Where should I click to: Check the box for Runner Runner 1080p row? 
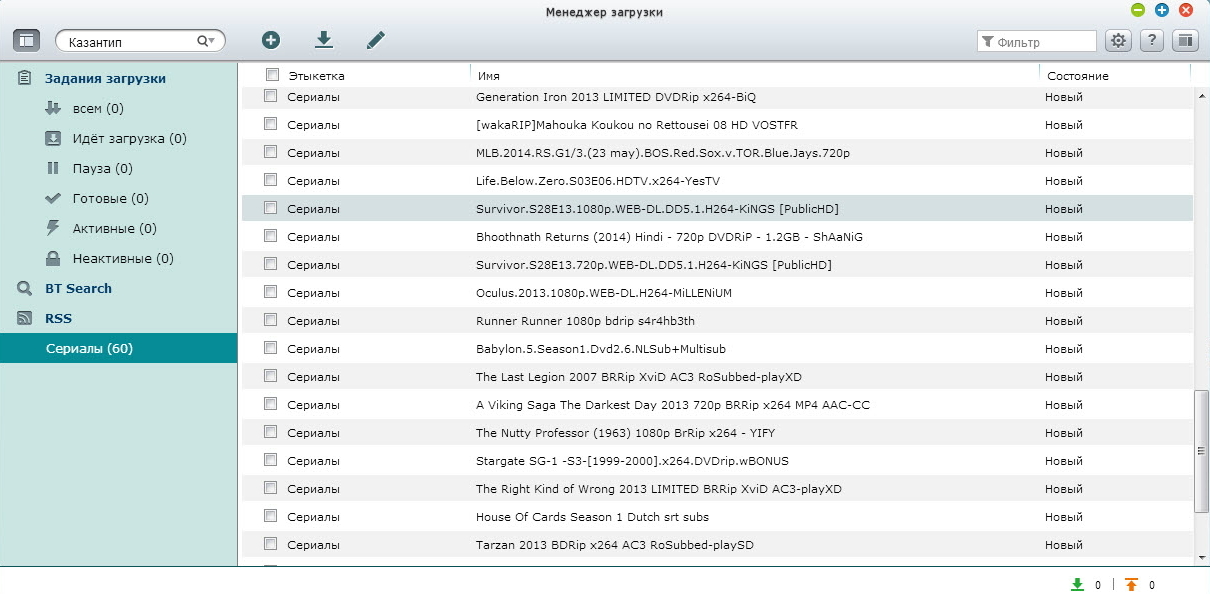point(270,320)
